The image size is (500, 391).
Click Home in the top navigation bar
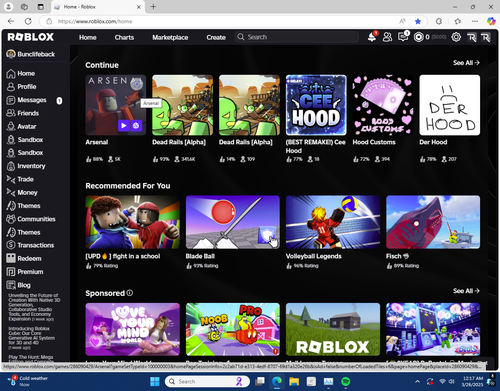88,37
